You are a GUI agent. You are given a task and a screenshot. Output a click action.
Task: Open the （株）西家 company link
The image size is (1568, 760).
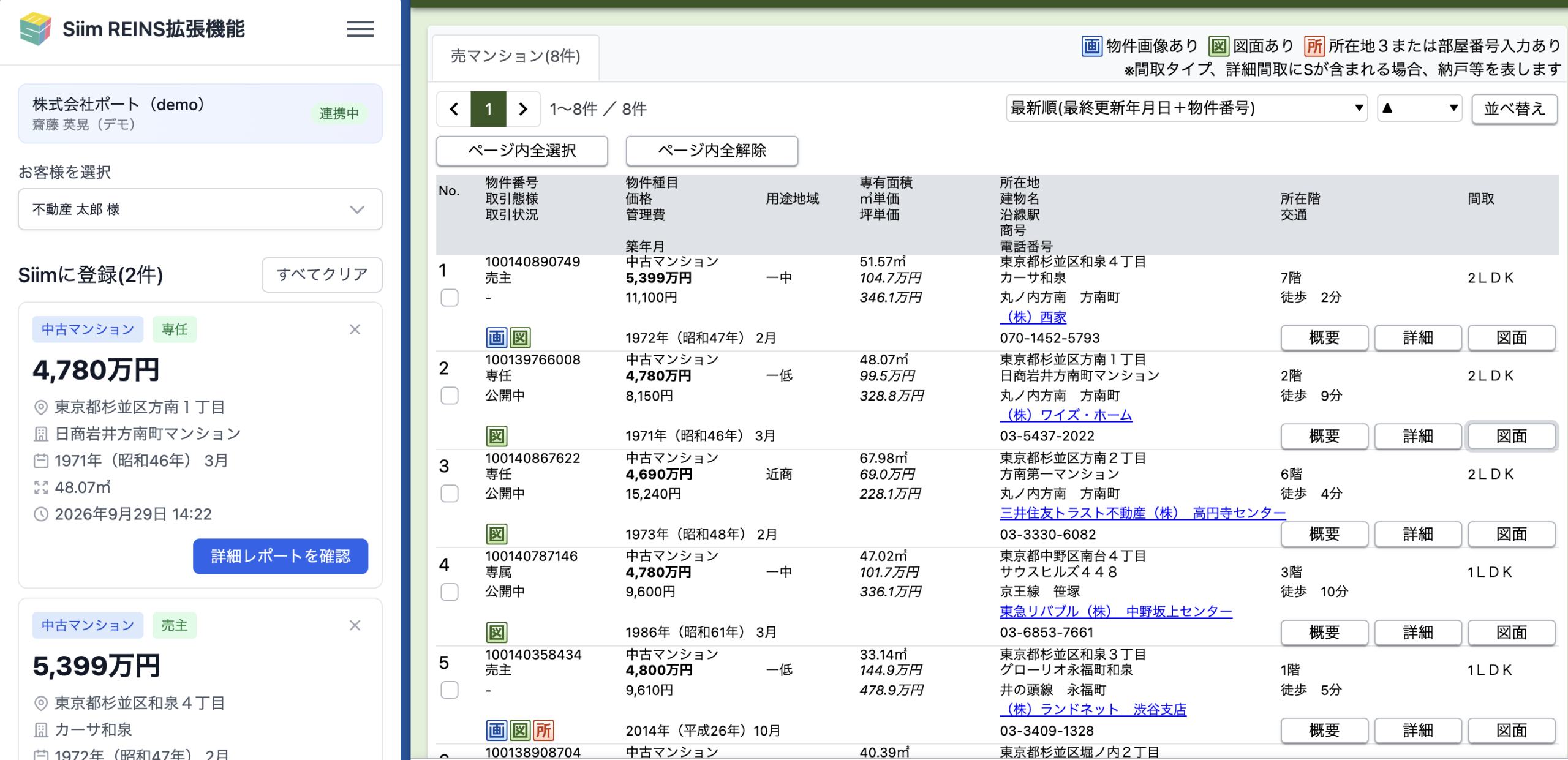pyautogui.click(x=1033, y=318)
